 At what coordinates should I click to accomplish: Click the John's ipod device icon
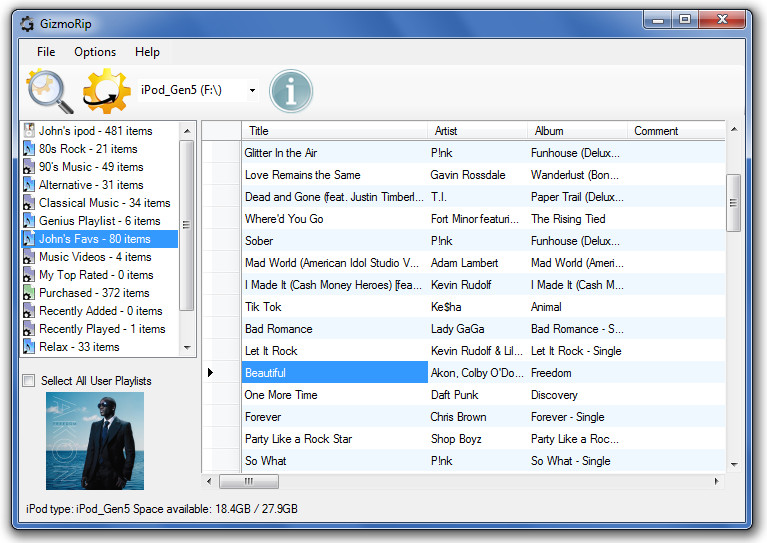tap(29, 131)
